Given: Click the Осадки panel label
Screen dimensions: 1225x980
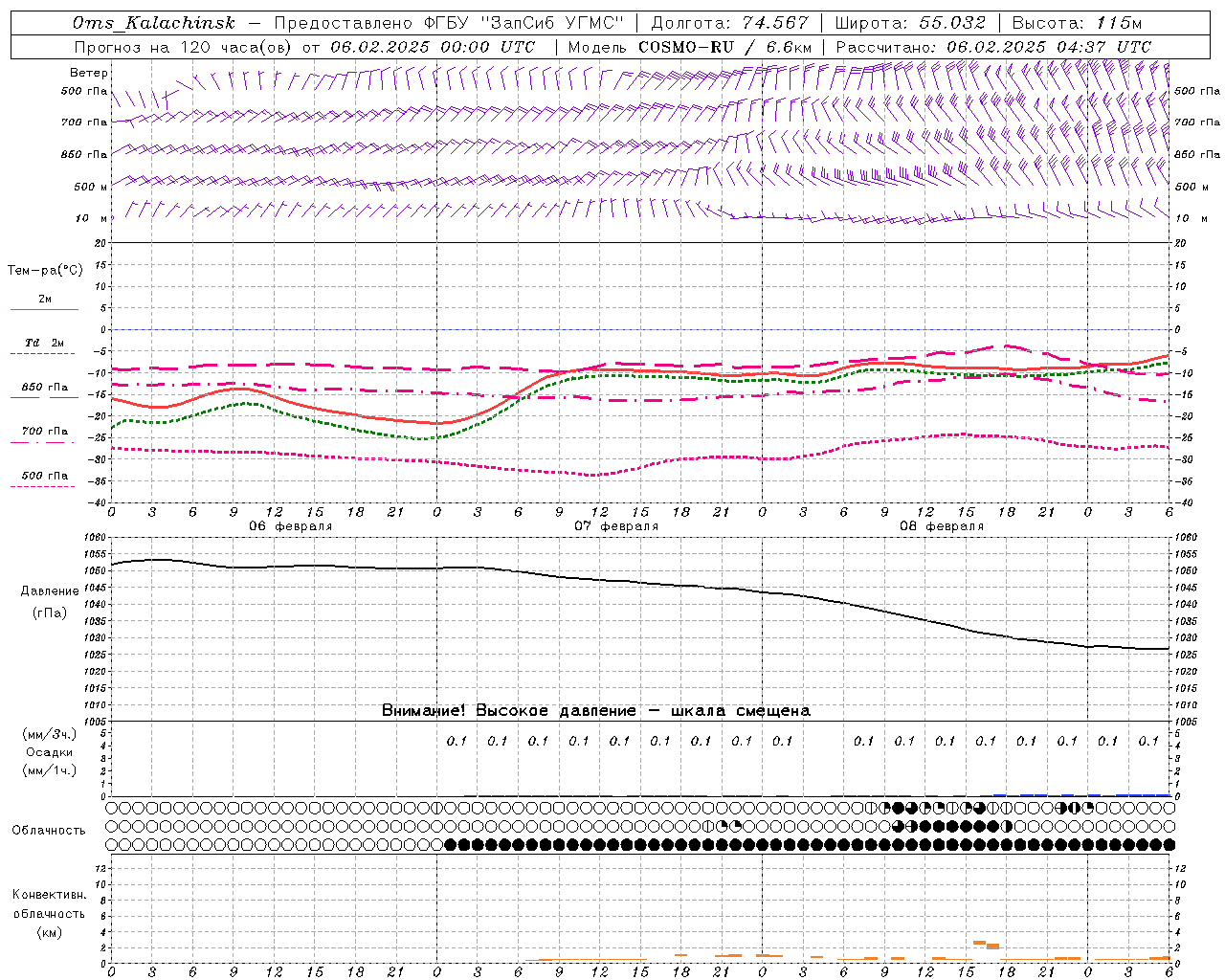Looking at the screenshot, I should pyautogui.click(x=50, y=752).
